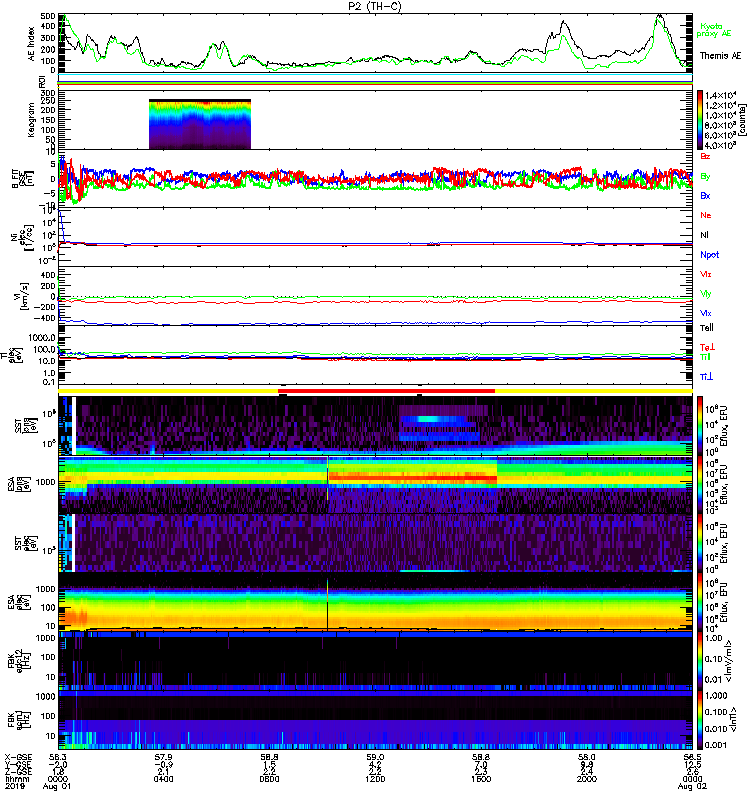Click the 1600 time tick label
Viewport: 750px width, 800px height.
(x=481, y=779)
